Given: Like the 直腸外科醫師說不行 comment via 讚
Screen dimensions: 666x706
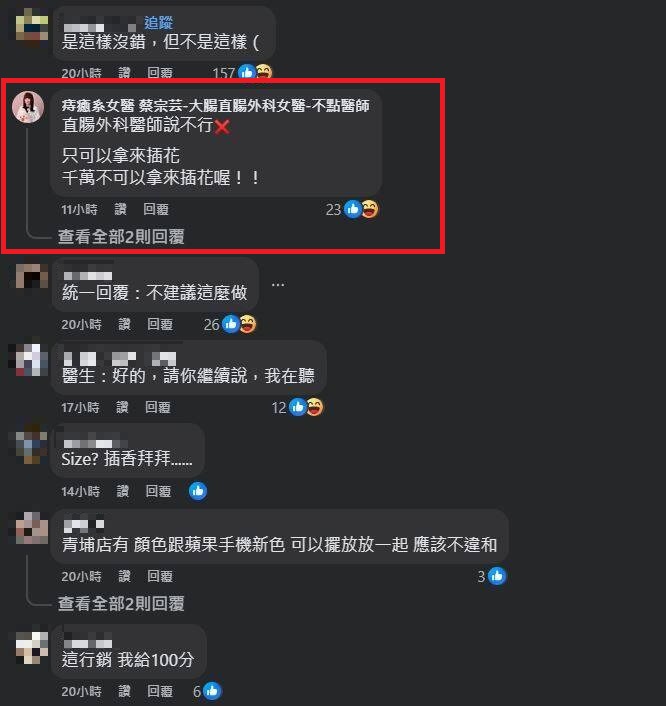Looking at the screenshot, I should click(x=120, y=209).
